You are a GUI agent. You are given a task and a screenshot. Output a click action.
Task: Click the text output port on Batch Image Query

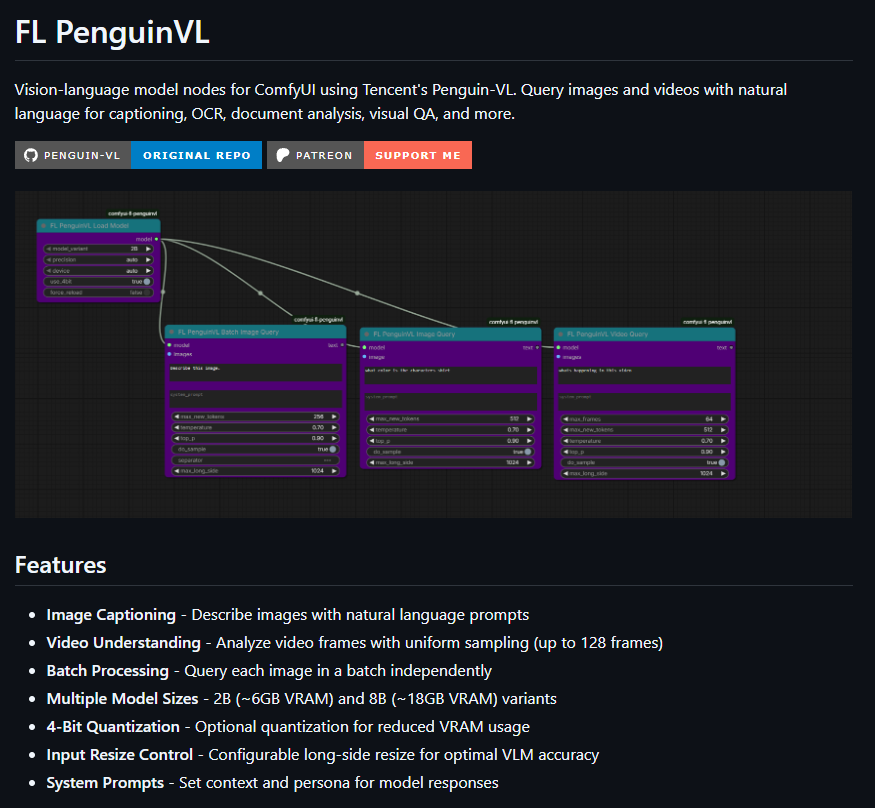tap(342, 345)
